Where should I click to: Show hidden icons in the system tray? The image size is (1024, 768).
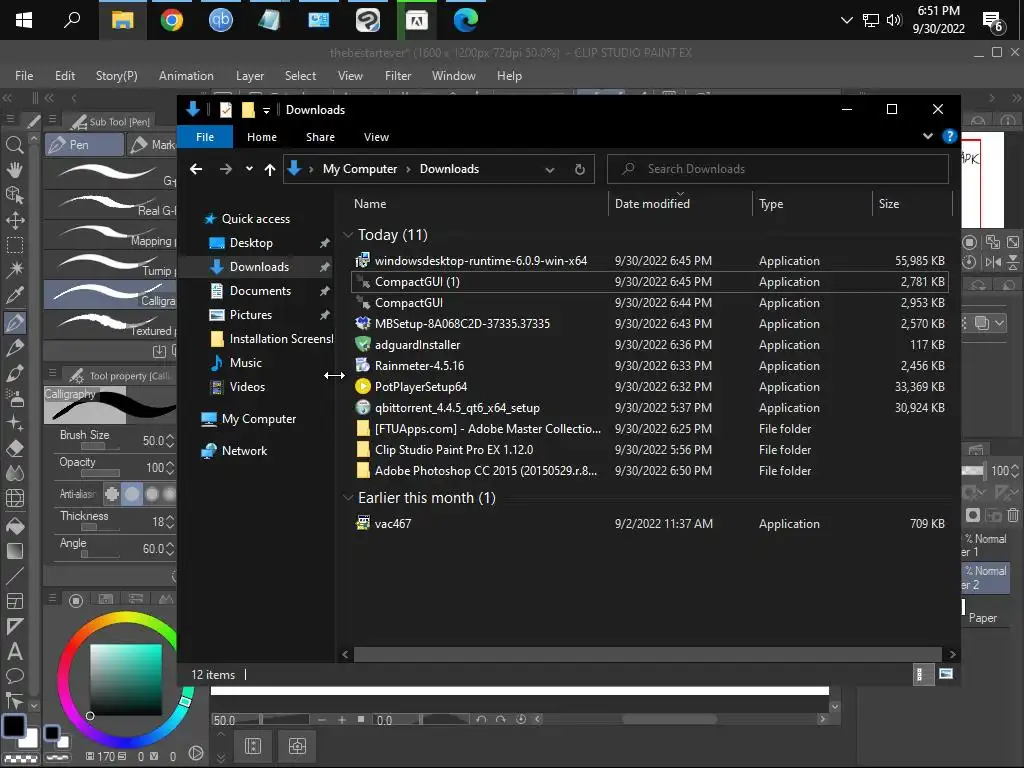[x=846, y=20]
